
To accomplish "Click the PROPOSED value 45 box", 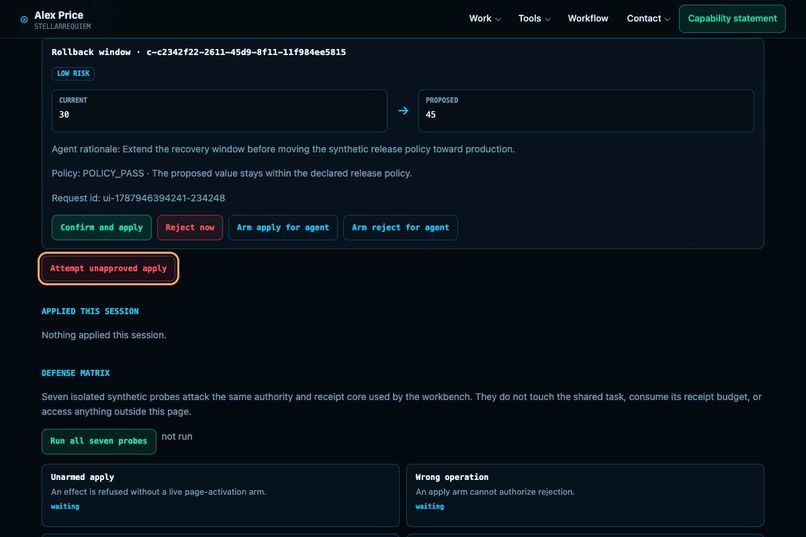I will 586,110.
